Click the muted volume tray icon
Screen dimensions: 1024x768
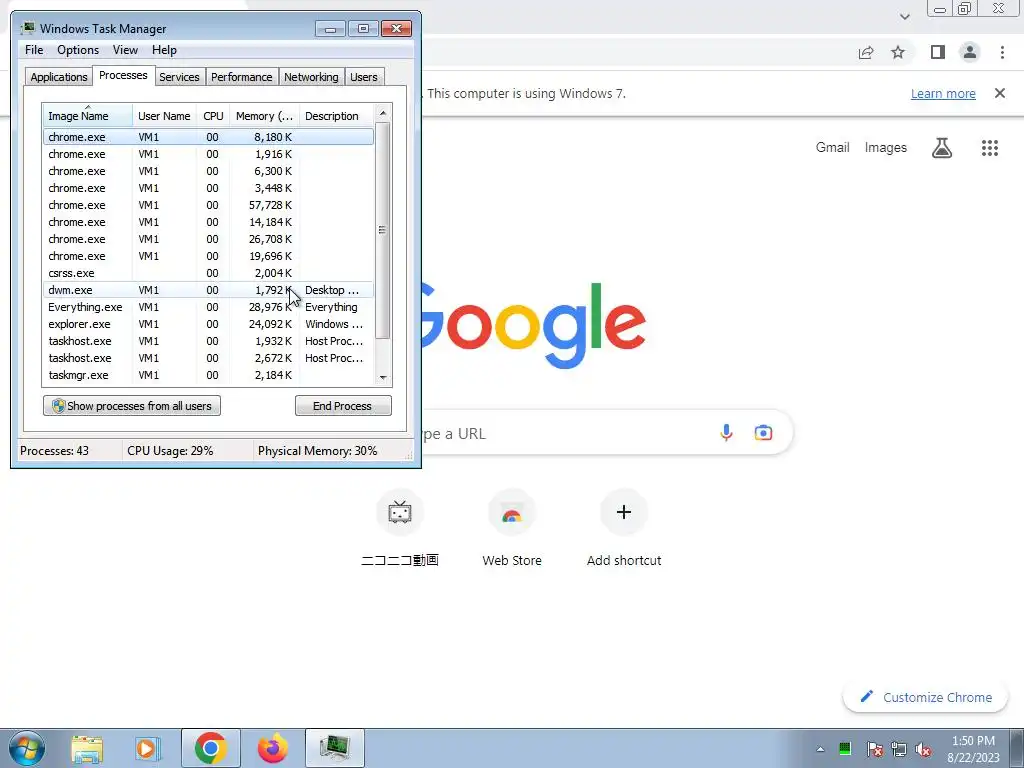point(923,749)
